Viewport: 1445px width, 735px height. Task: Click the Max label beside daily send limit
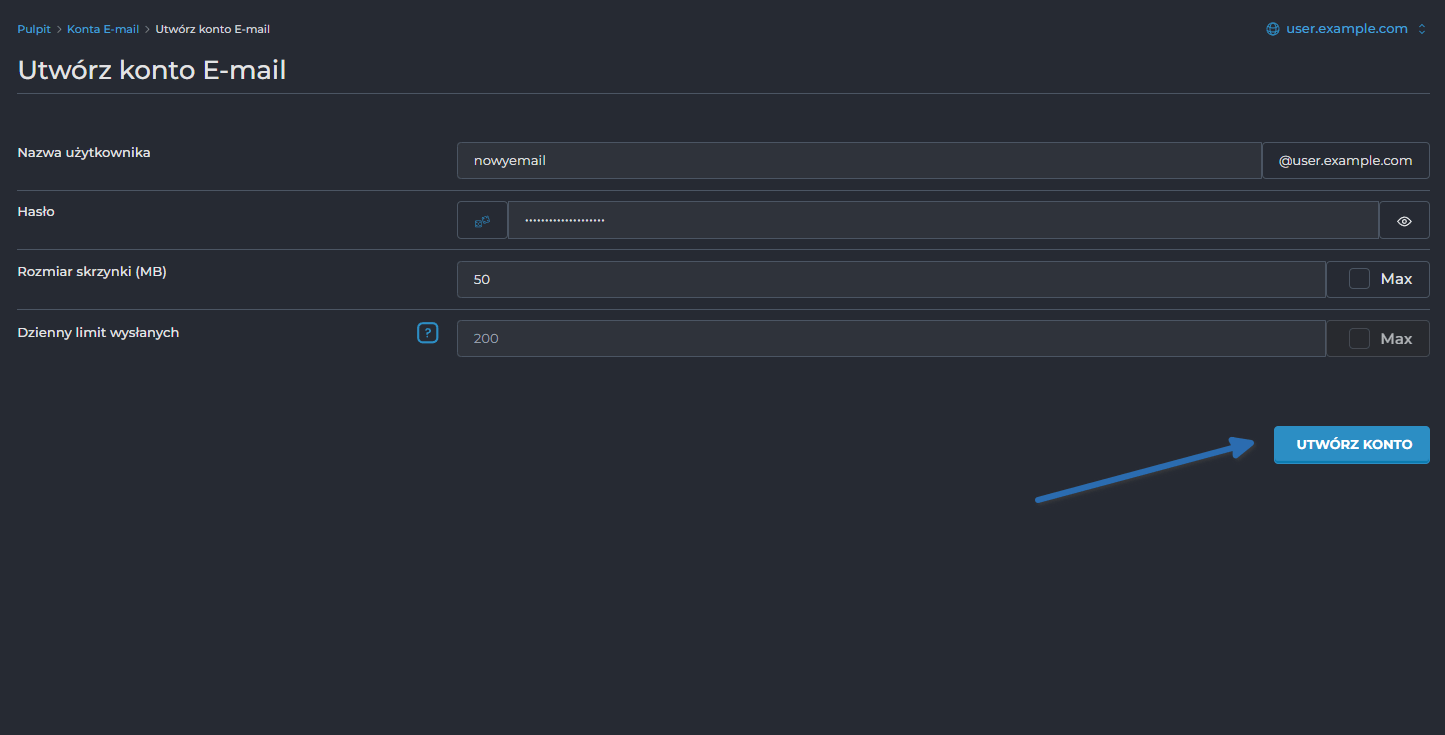pyautogui.click(x=1396, y=339)
